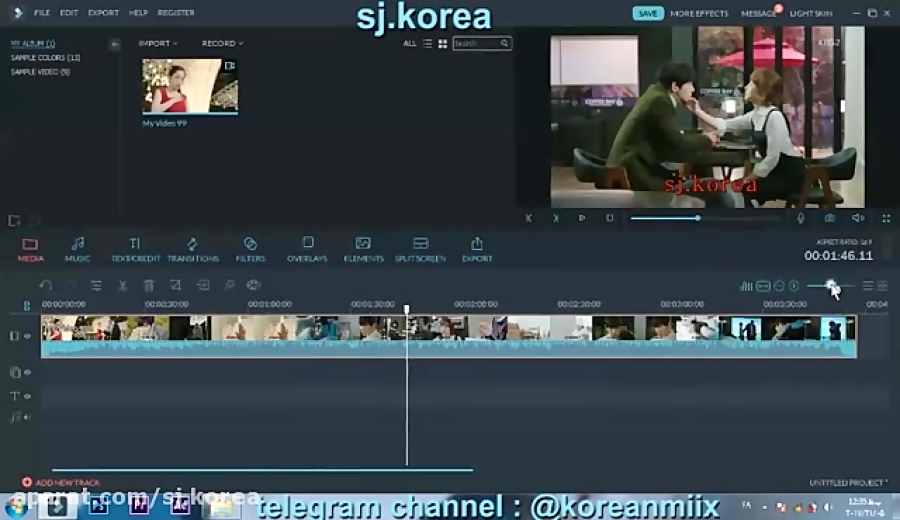Open the Split Screen panel

pos(420,249)
